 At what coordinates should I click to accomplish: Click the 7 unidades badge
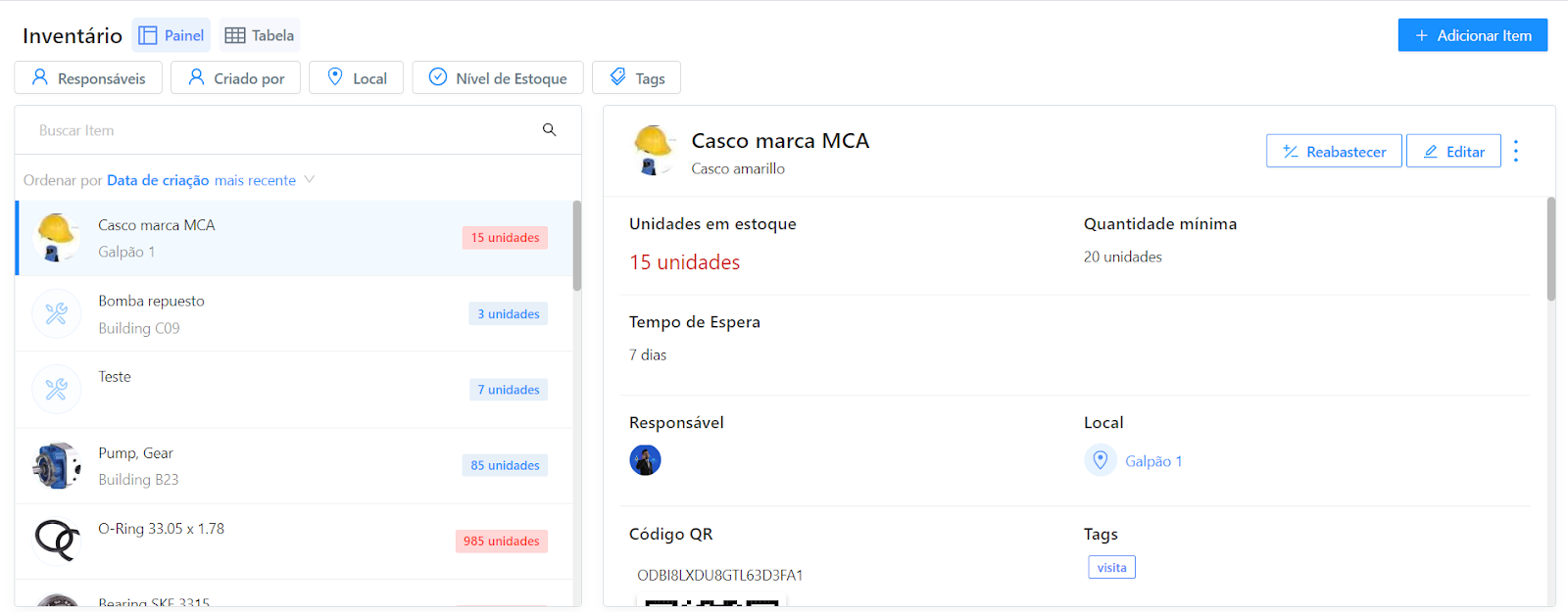click(509, 390)
